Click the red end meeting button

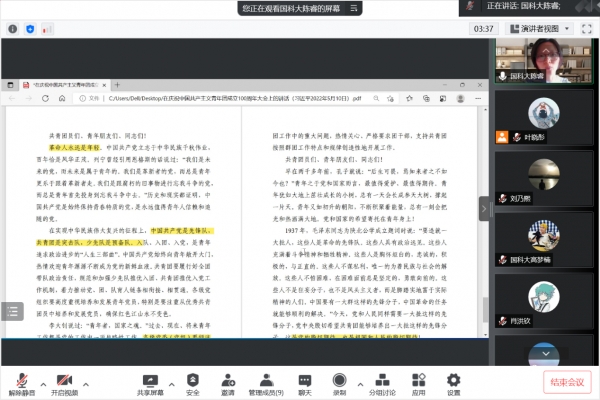tap(567, 382)
